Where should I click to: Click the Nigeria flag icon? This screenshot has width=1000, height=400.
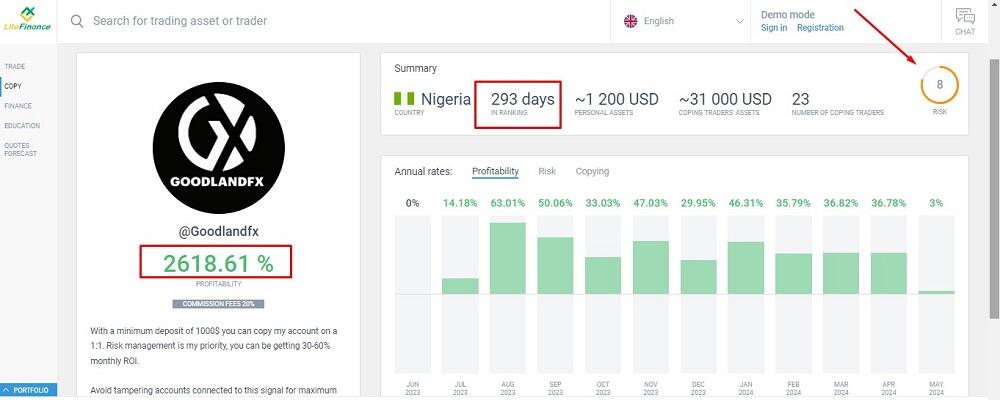[404, 99]
